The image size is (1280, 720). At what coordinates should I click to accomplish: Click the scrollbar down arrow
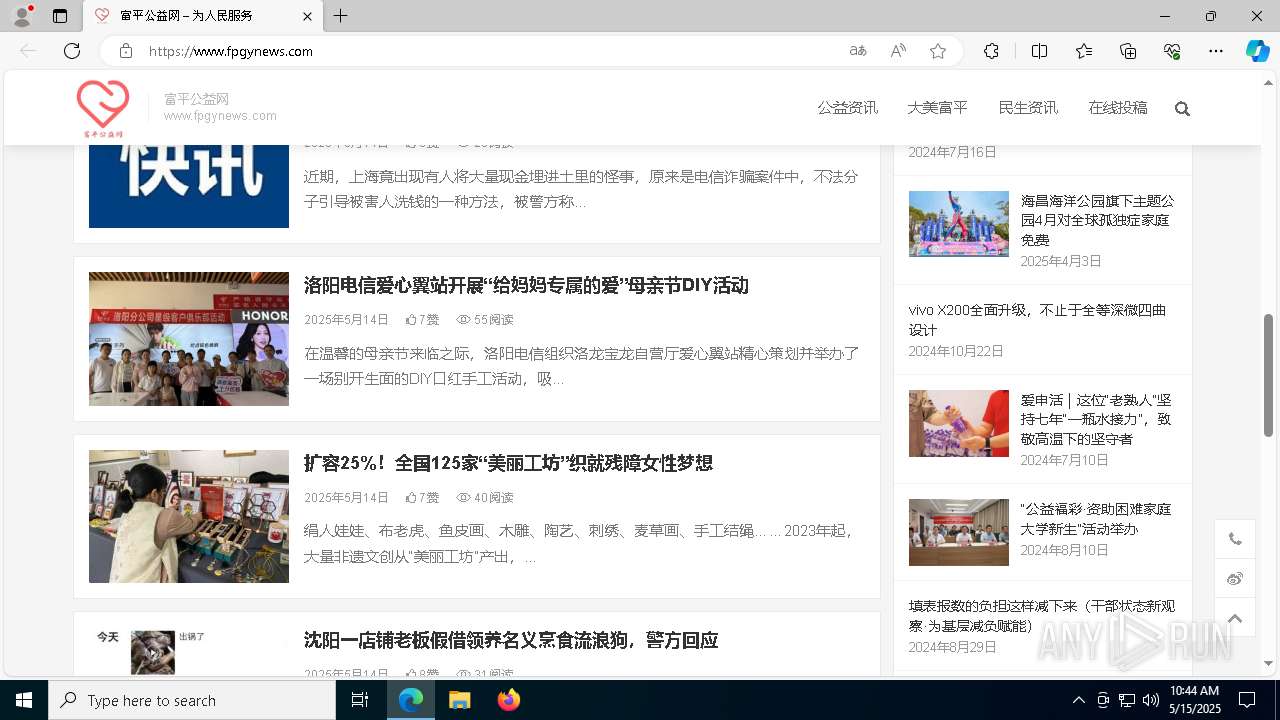coord(1269,663)
